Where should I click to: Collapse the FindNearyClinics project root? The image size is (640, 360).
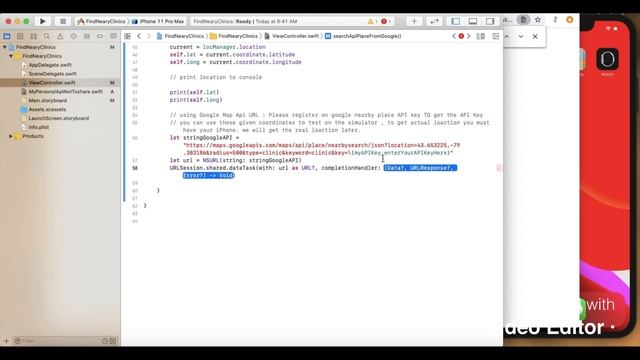pyautogui.click(x=4, y=47)
